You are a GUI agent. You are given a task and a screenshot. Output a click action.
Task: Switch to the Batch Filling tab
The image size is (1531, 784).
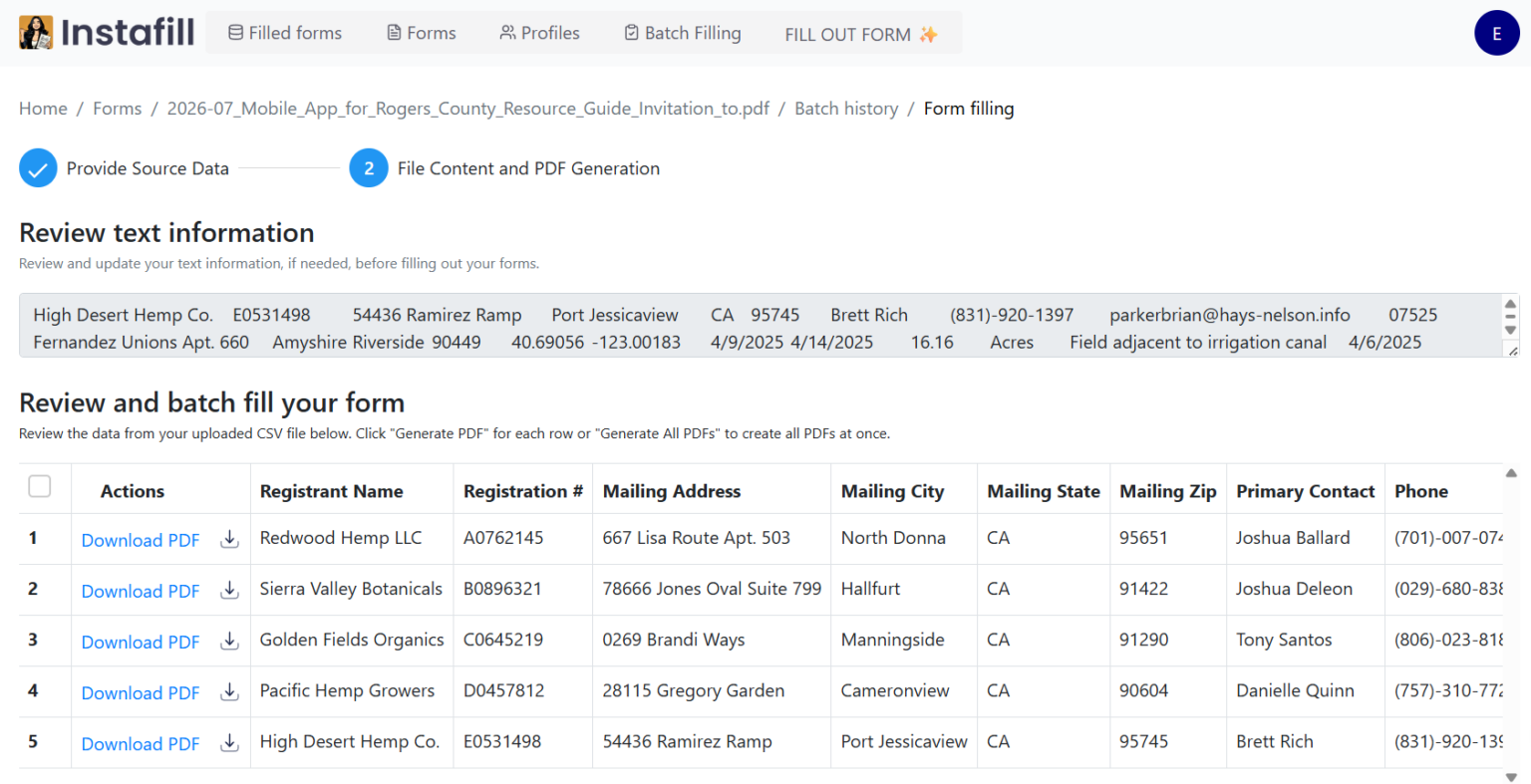(x=683, y=32)
